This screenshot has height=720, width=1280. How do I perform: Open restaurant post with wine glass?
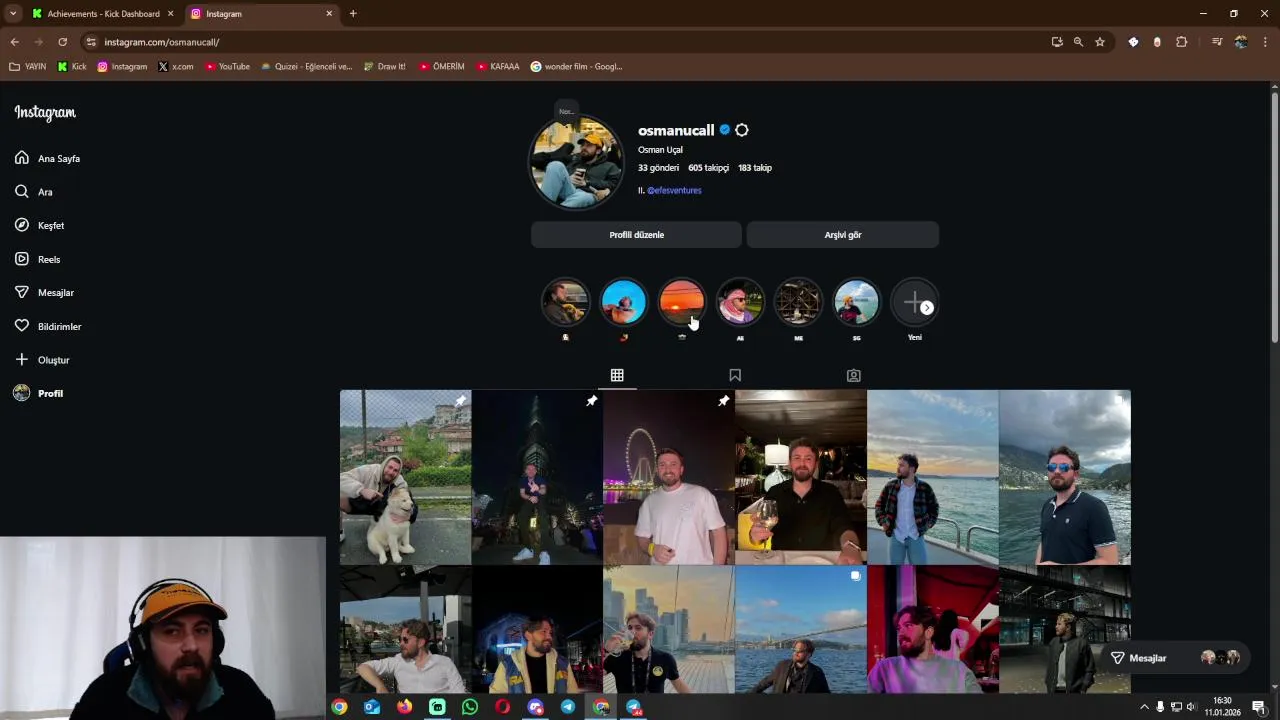coord(800,477)
